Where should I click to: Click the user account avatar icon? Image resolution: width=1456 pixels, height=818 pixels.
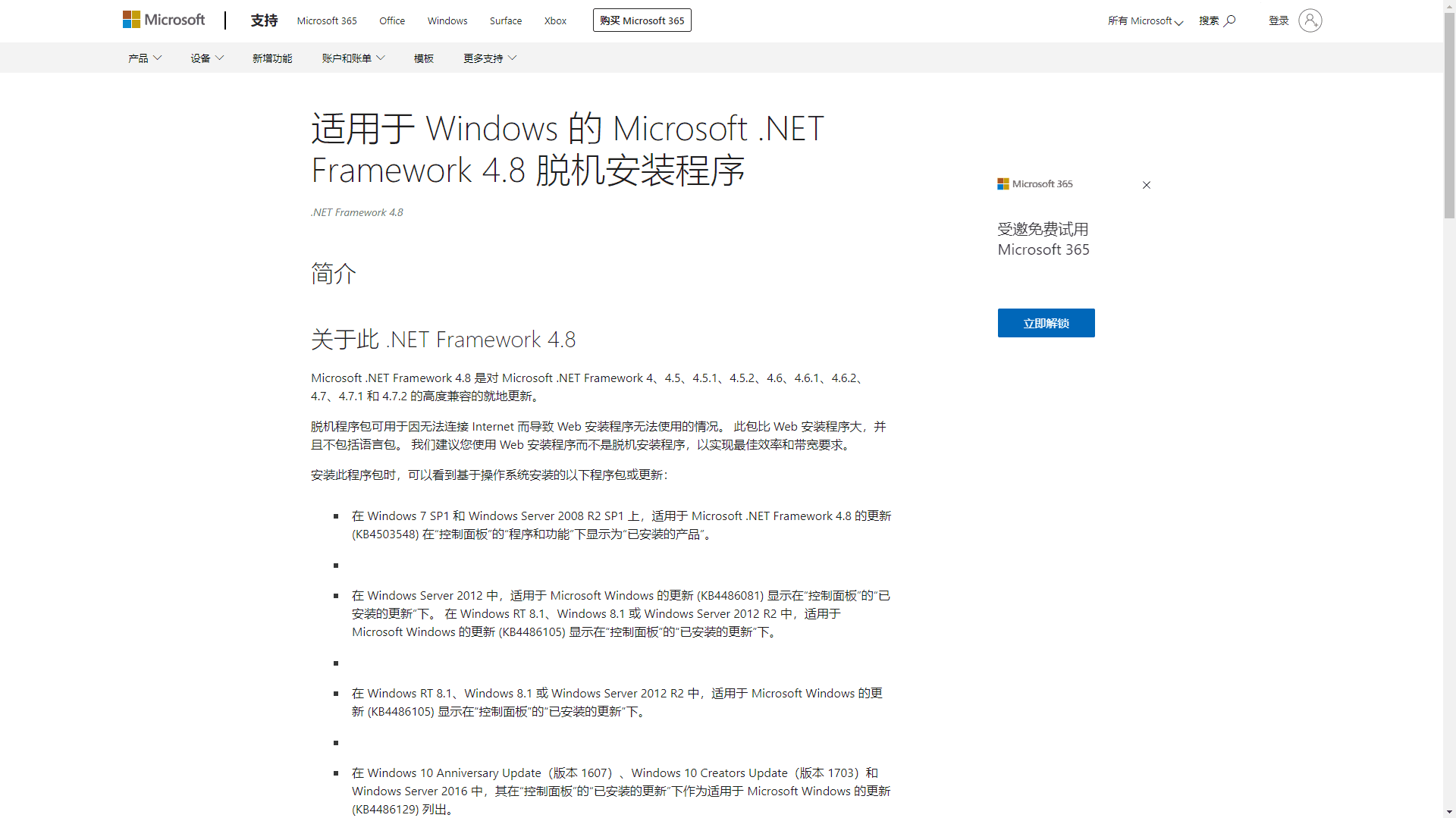[1310, 20]
